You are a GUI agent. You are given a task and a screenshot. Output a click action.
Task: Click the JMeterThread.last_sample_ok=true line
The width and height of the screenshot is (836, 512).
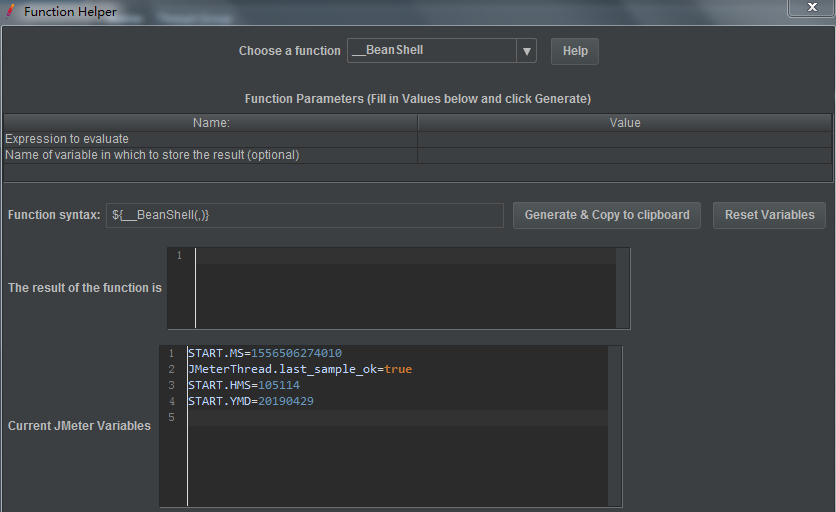pyautogui.click(x=300, y=369)
